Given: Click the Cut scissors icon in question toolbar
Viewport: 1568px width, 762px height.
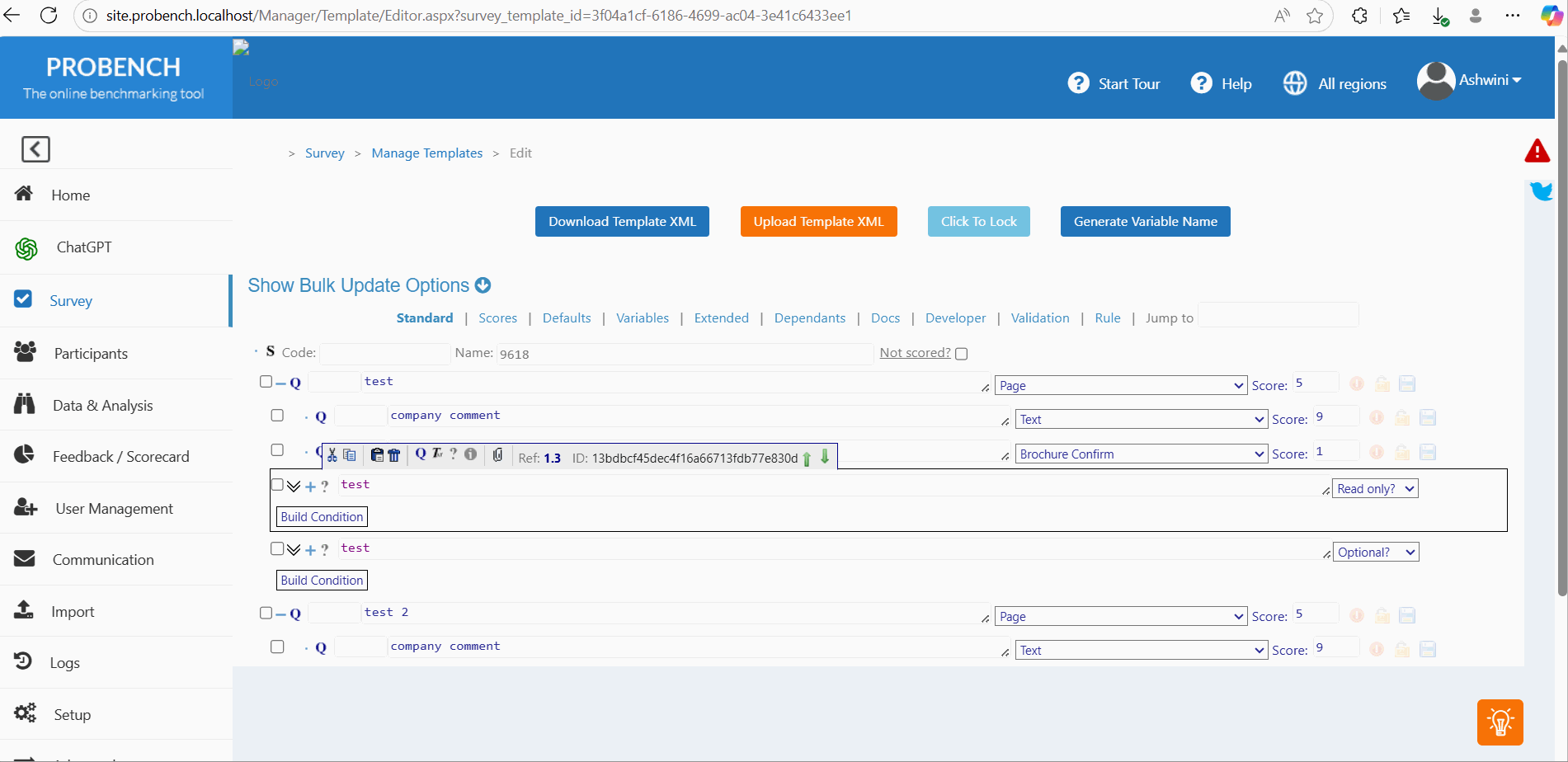Looking at the screenshot, I should [332, 455].
